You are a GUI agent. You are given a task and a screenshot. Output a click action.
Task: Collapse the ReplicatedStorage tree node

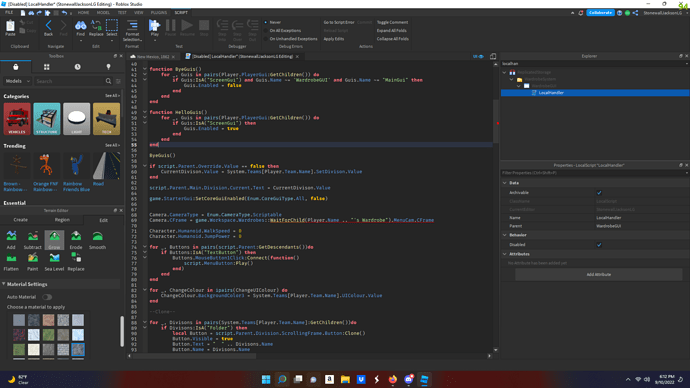(x=504, y=72)
